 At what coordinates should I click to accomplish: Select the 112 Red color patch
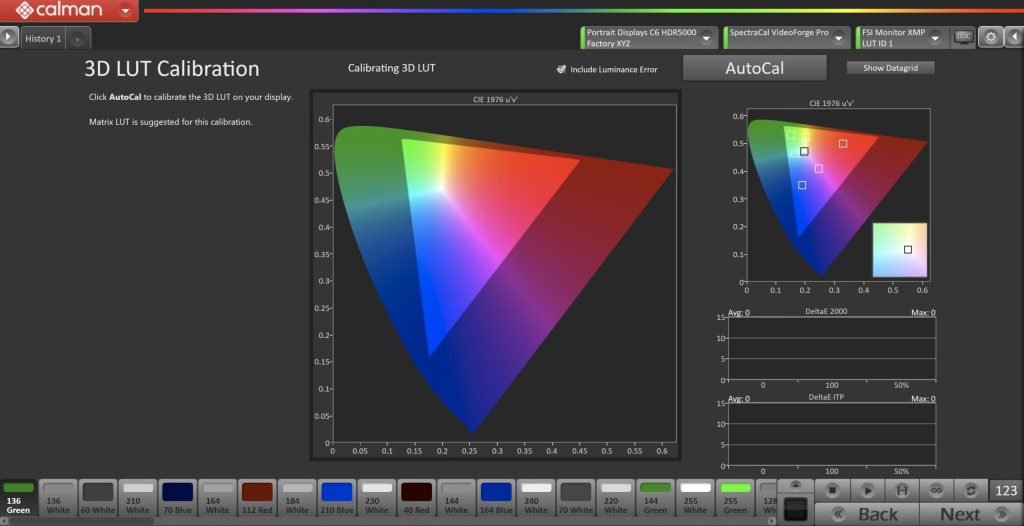coord(257,497)
